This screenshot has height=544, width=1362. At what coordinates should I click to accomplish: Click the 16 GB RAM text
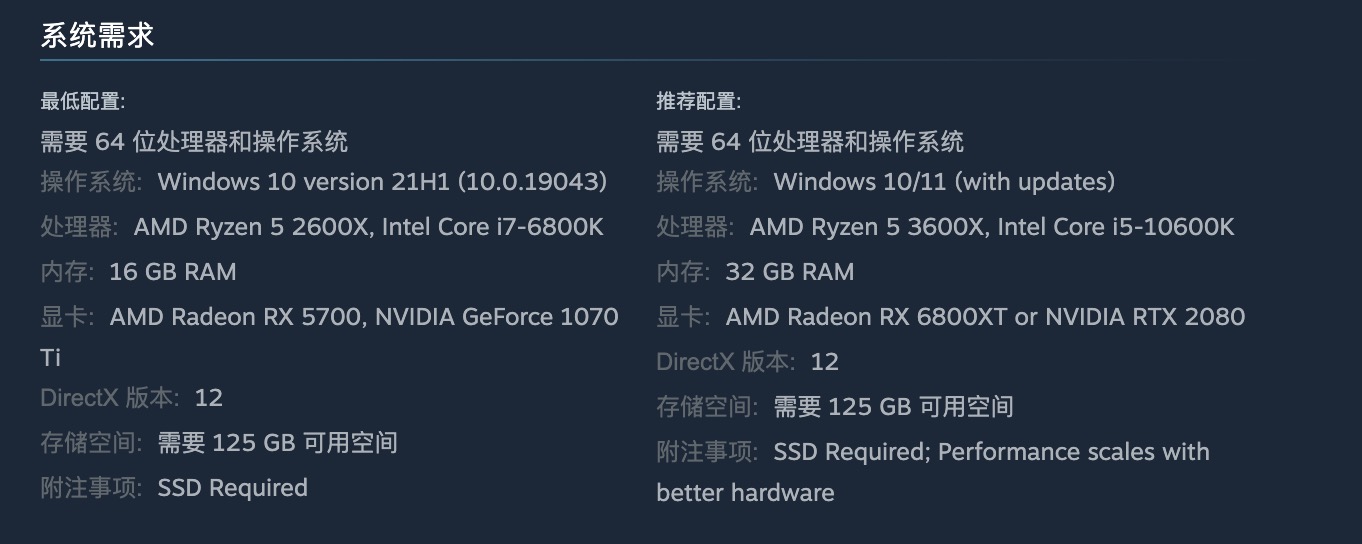pos(173,272)
